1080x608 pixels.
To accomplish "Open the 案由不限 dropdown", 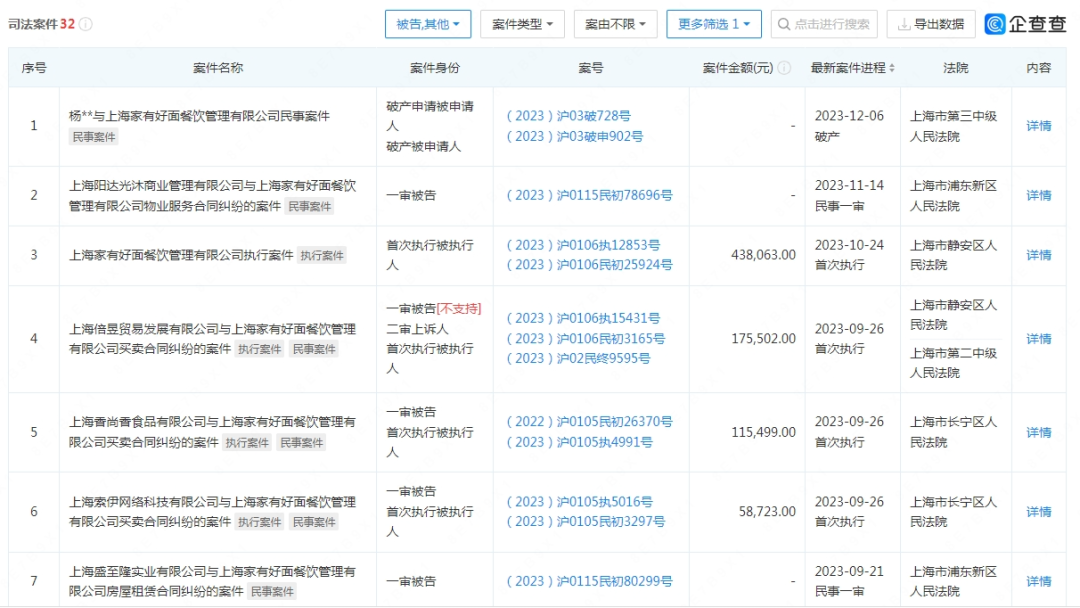I will (x=615, y=24).
